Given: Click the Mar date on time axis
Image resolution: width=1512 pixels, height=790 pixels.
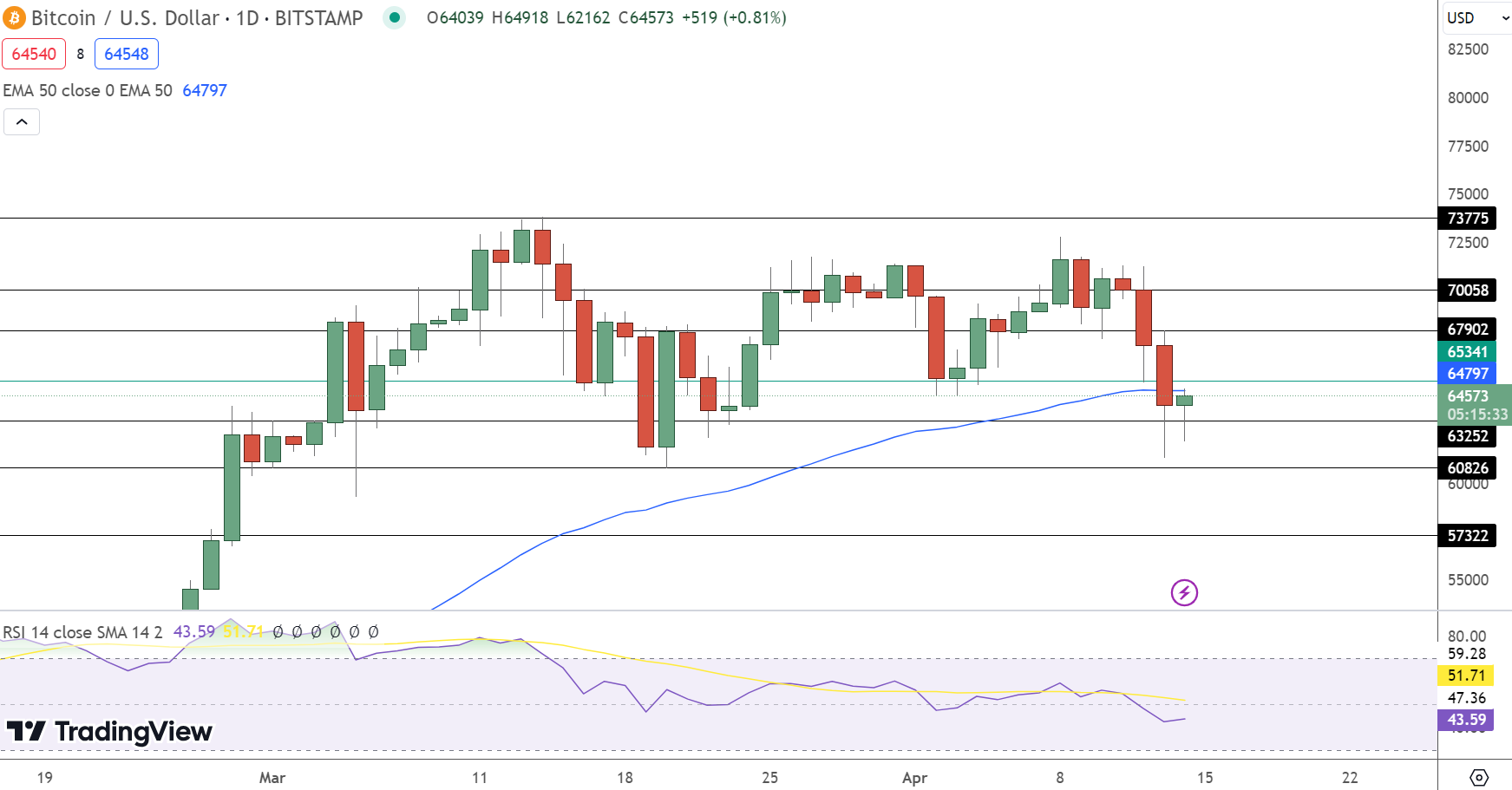Looking at the screenshot, I should 272,778.
